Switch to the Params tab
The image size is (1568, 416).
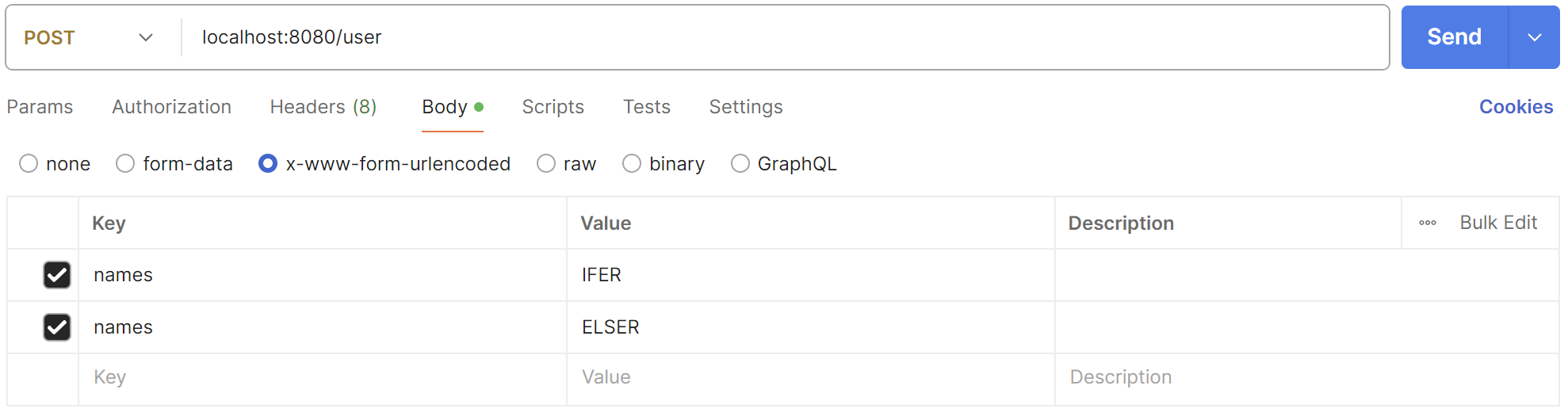coord(40,107)
